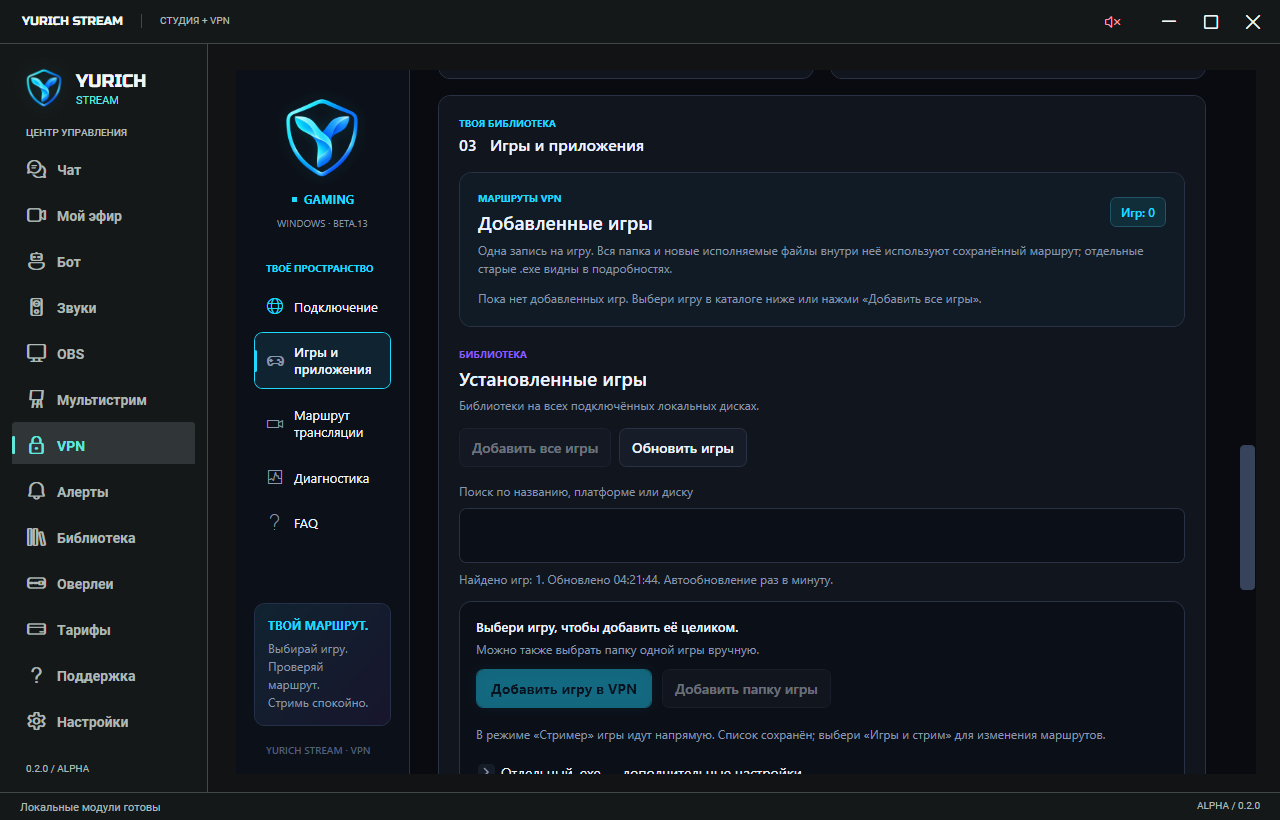
Task: Click Добавить игру в VPN button
Action: point(564,689)
